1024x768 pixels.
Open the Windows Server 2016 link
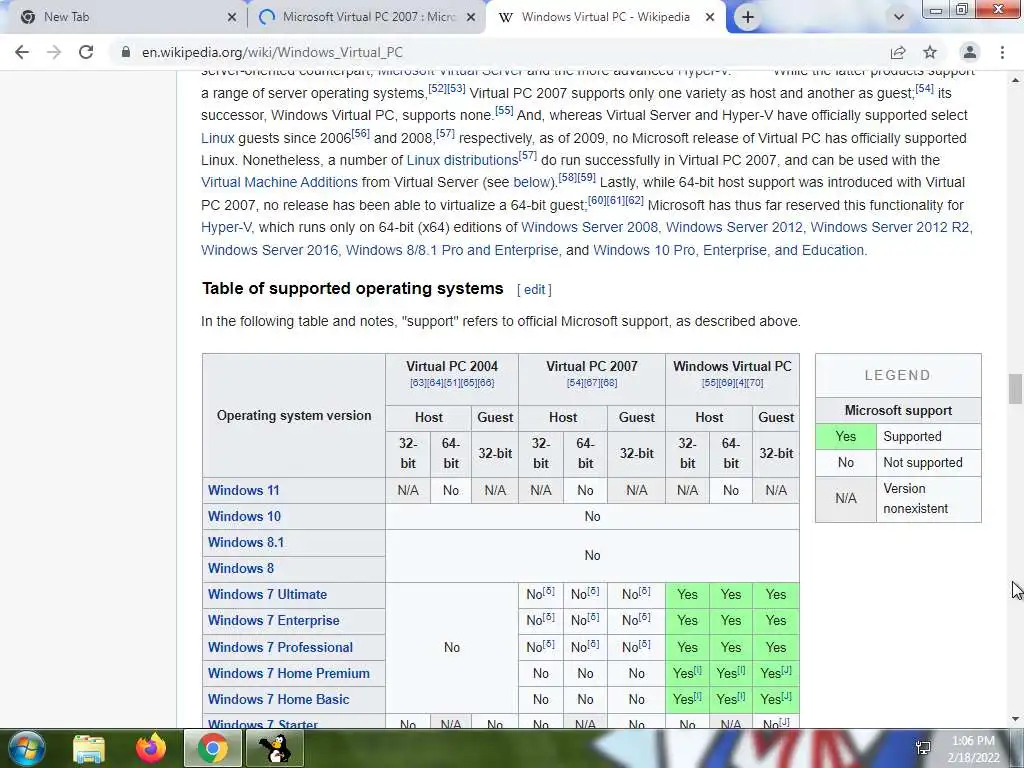pyautogui.click(x=269, y=250)
